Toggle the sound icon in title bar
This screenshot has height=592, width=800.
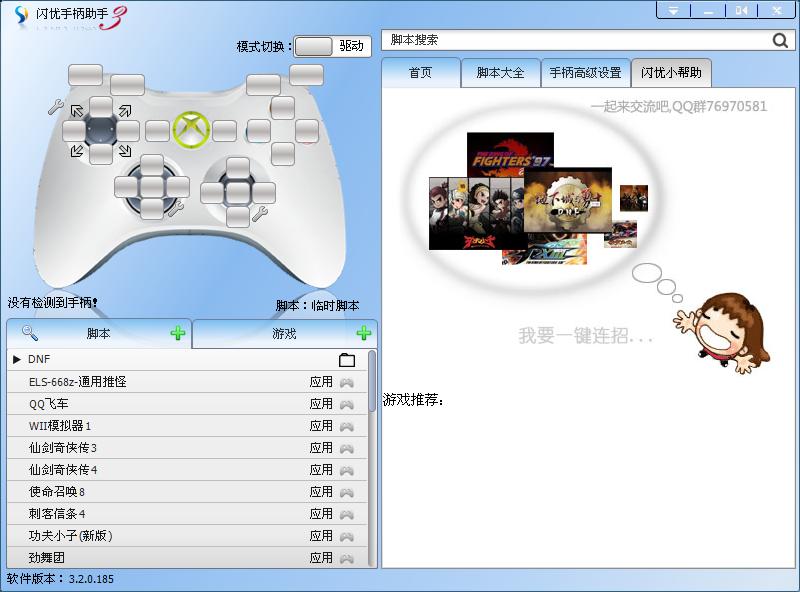[741, 10]
